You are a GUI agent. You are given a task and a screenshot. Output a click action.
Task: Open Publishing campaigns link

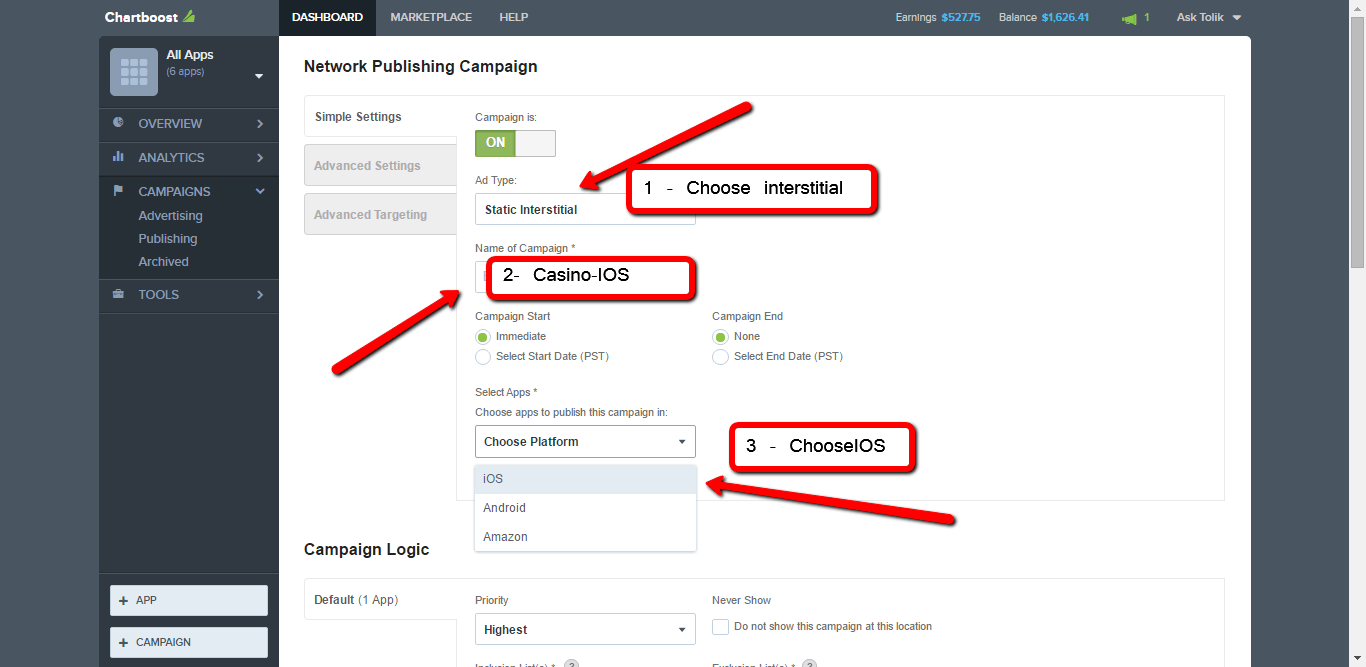pos(168,239)
